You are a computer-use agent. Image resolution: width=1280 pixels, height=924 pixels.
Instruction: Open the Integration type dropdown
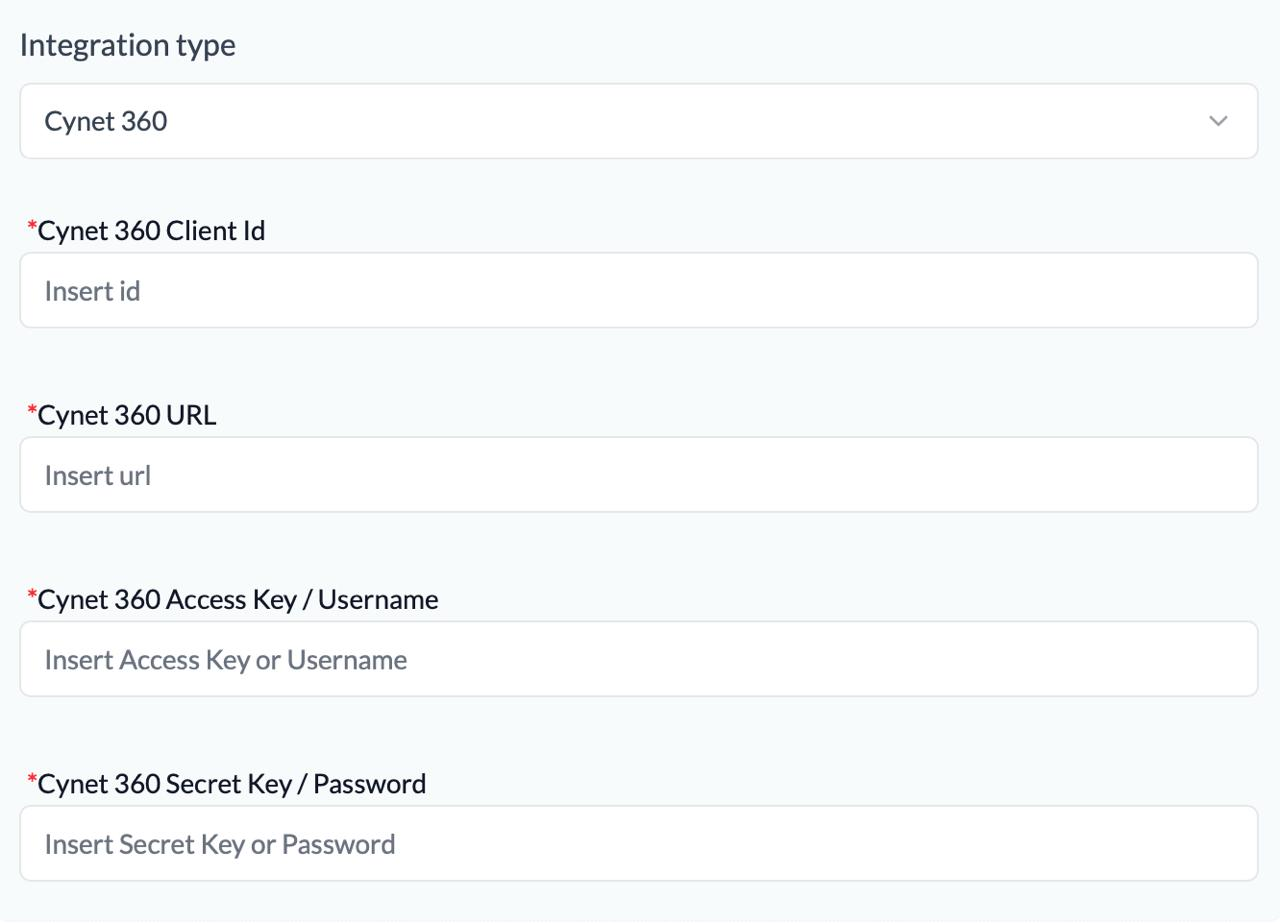point(638,121)
